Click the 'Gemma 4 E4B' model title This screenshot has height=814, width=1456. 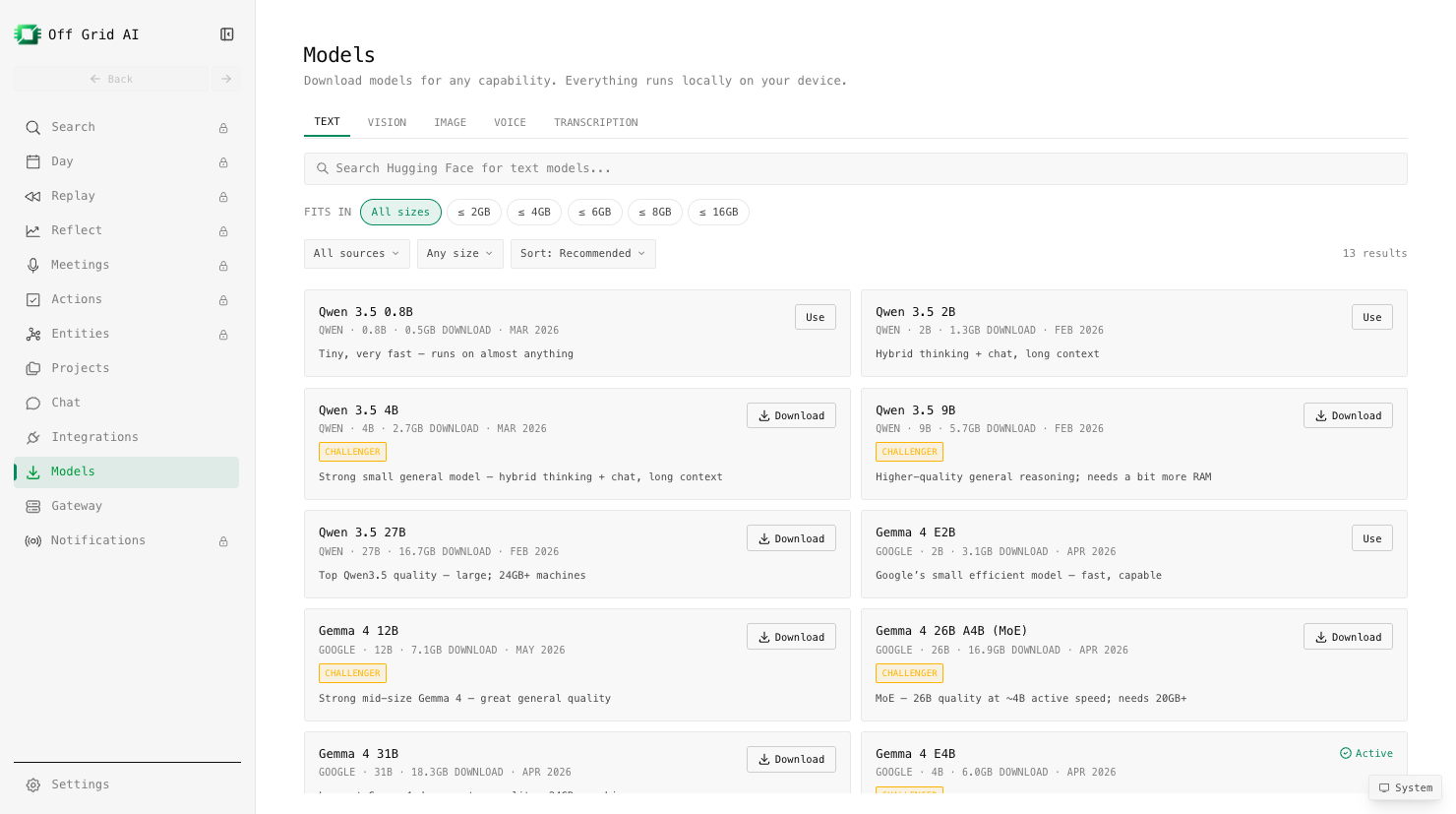(x=915, y=754)
